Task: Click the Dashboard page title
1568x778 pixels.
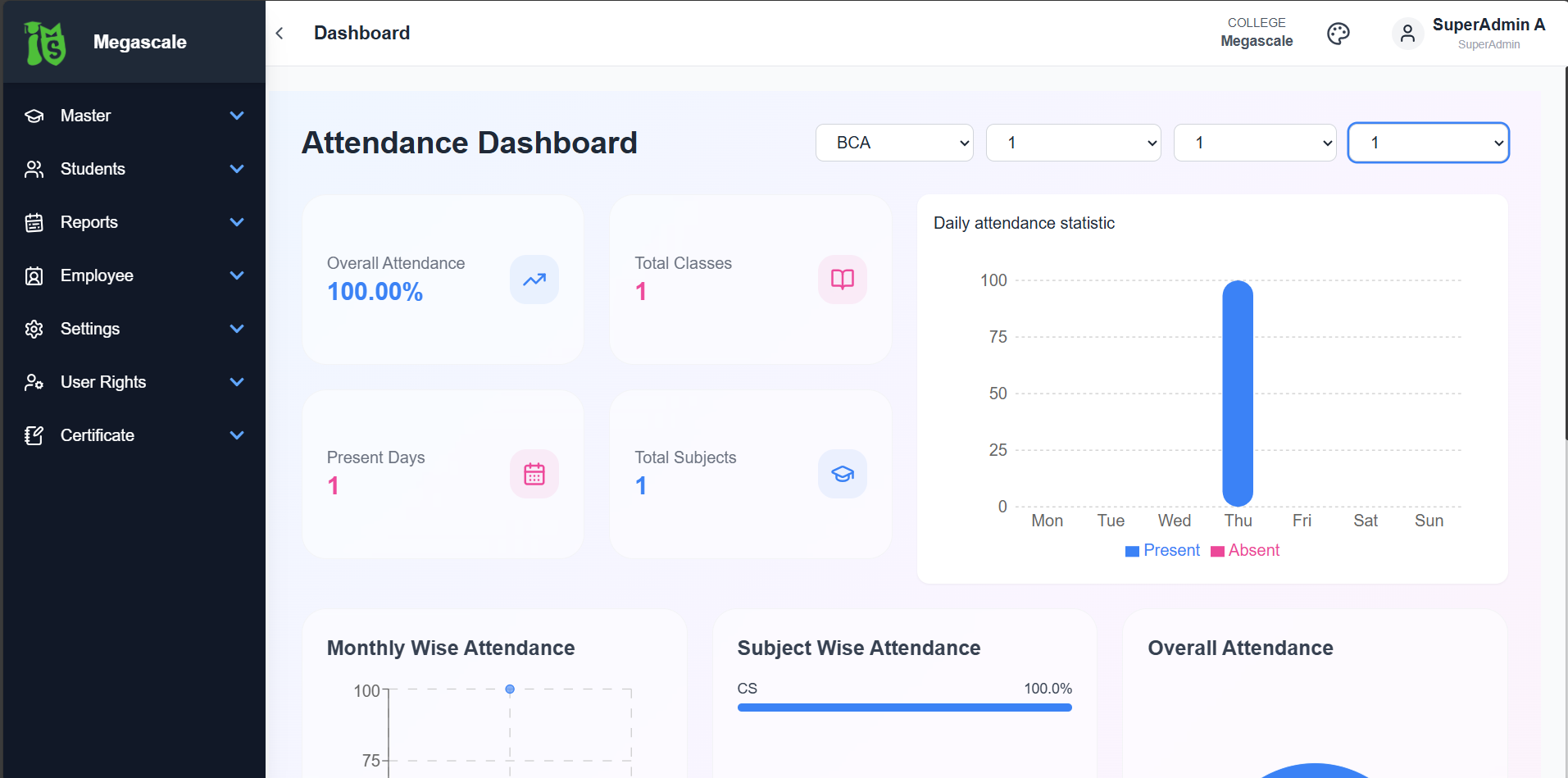Action: click(361, 33)
